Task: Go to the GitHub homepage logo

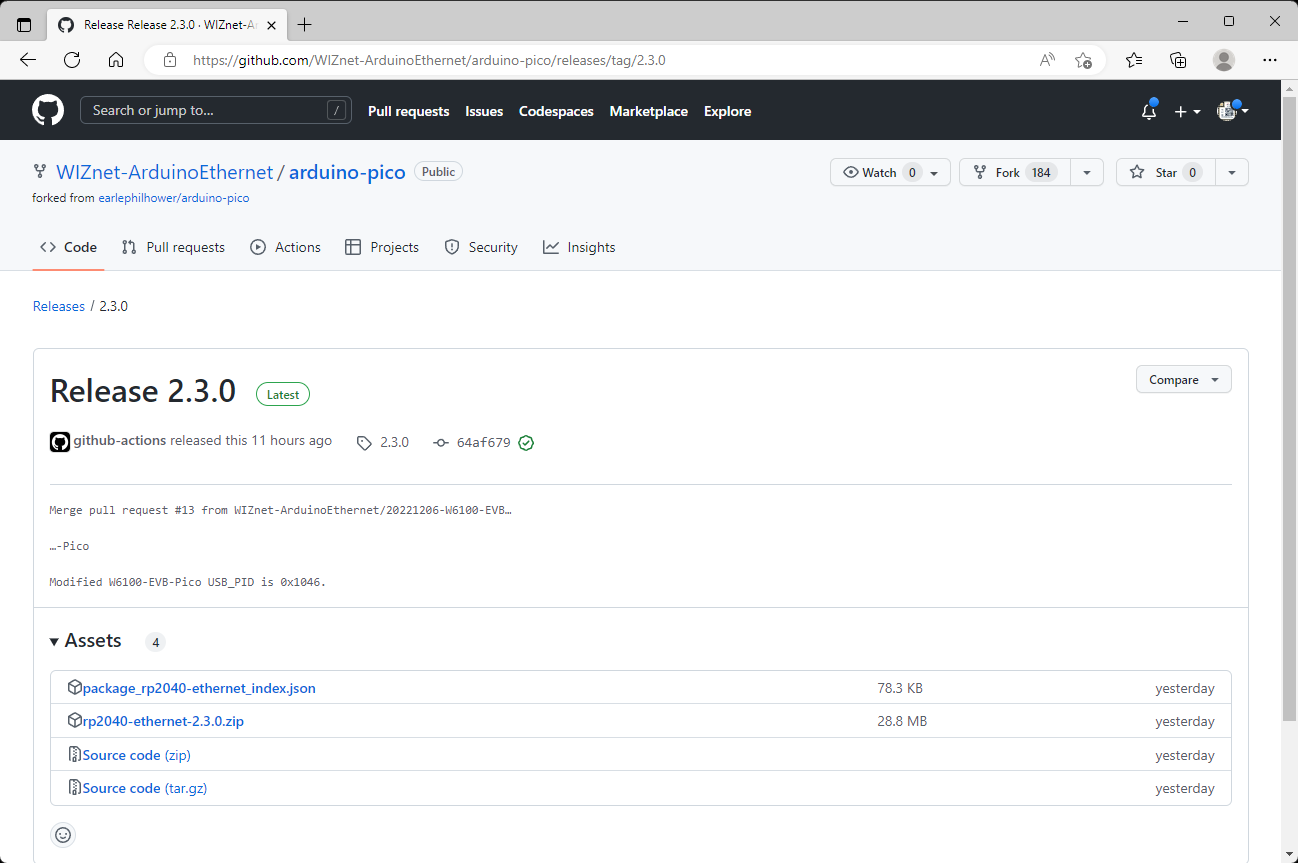Action: (48, 110)
